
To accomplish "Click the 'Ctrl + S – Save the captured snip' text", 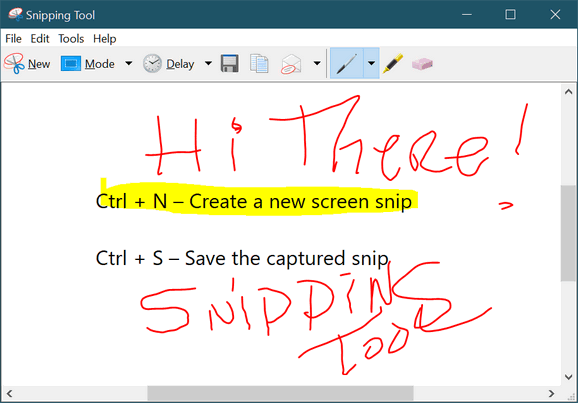I will click(x=242, y=258).
